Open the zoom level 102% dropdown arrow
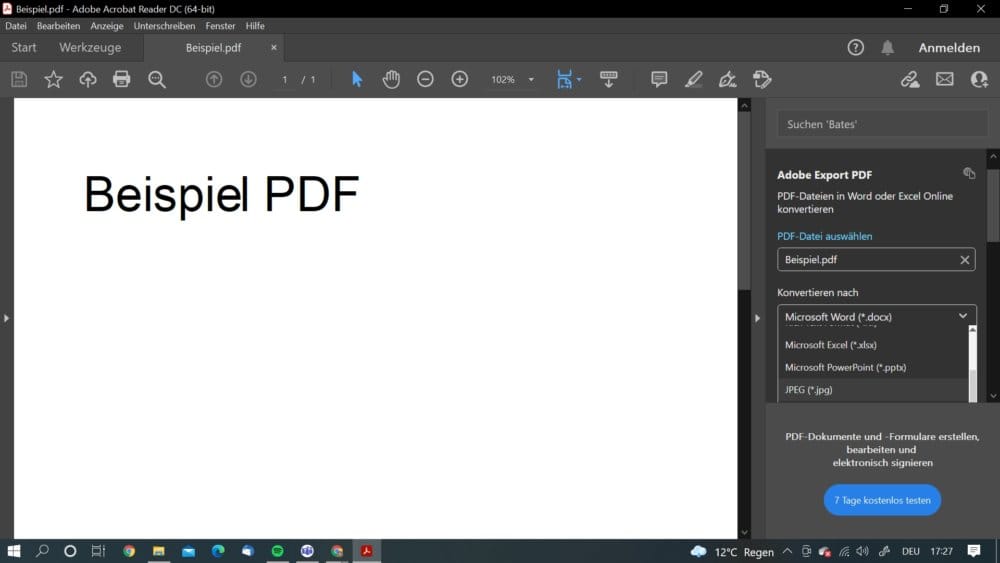This screenshot has height=563, width=1000. coord(531,80)
